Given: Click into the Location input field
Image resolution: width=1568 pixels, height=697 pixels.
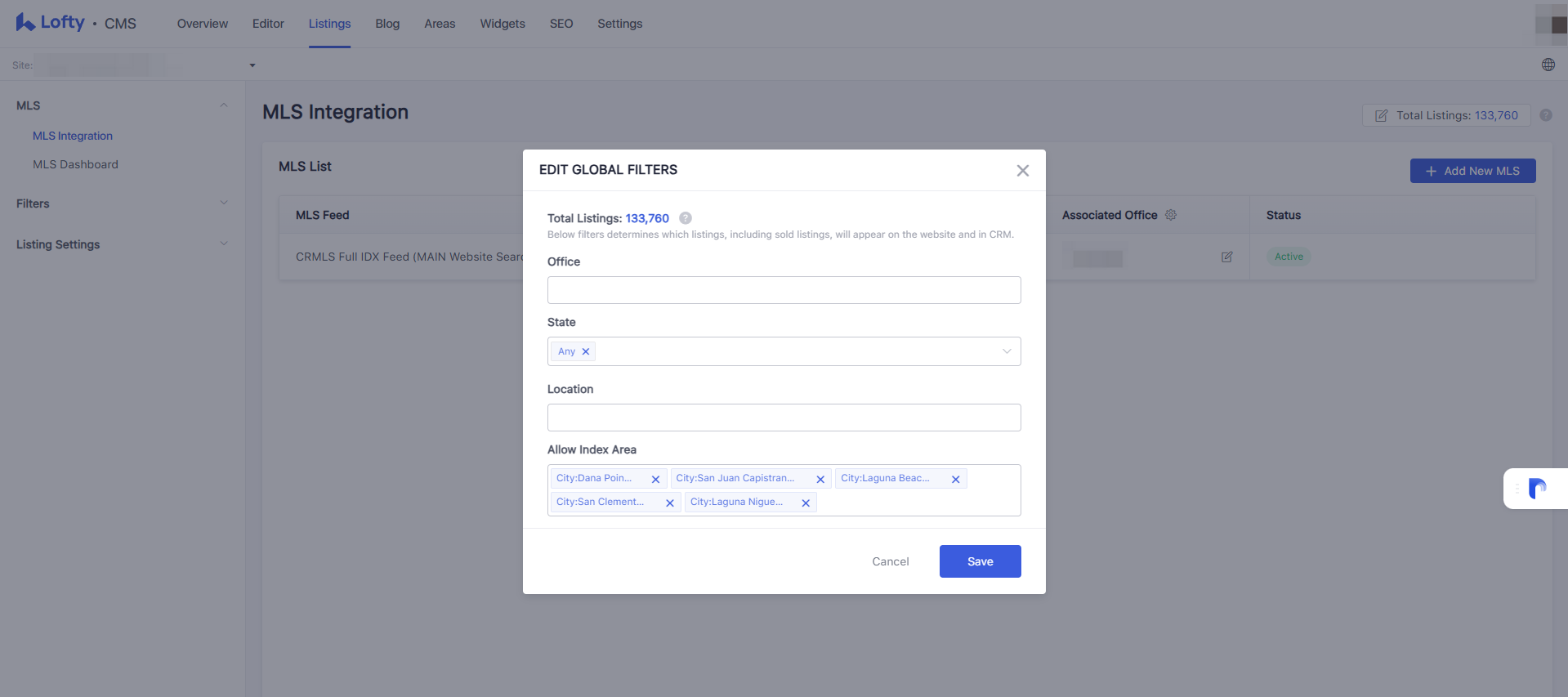Looking at the screenshot, I should [784, 418].
